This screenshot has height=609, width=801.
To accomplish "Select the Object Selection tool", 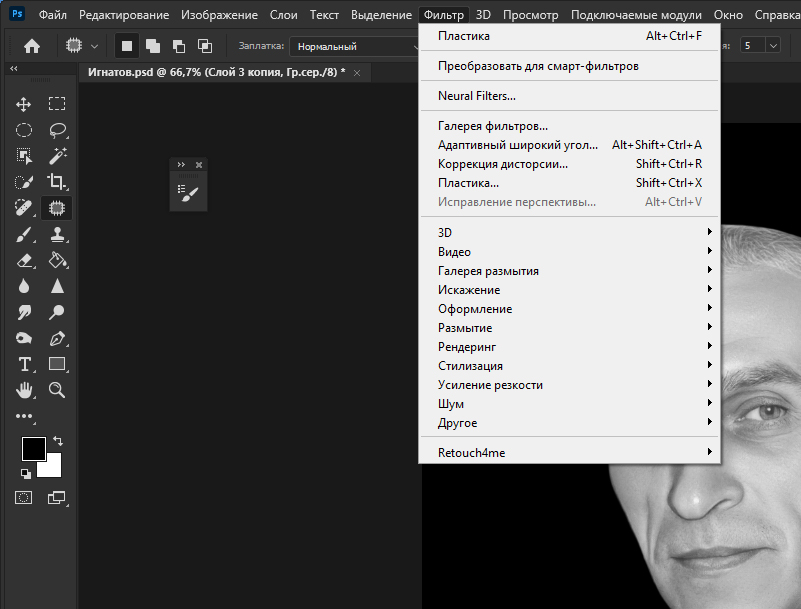I will click(x=23, y=156).
